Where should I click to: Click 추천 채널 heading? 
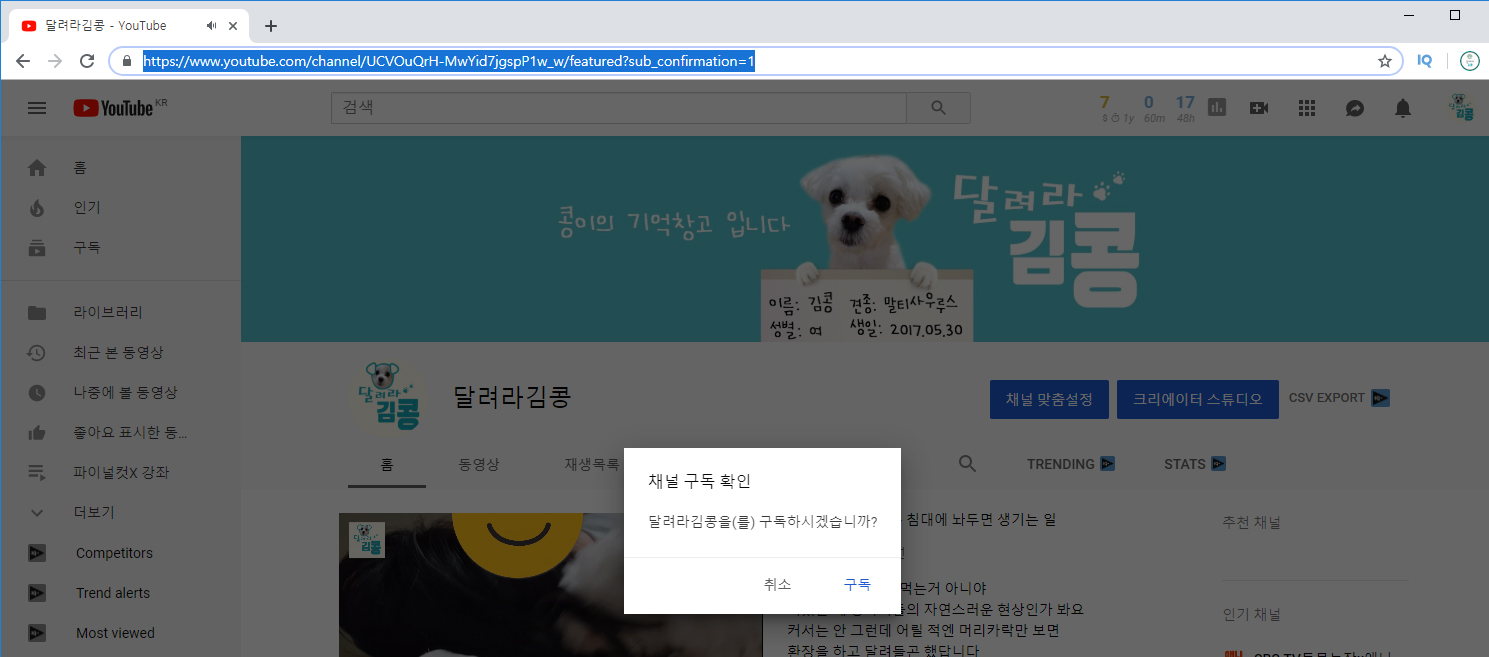coord(1251,522)
